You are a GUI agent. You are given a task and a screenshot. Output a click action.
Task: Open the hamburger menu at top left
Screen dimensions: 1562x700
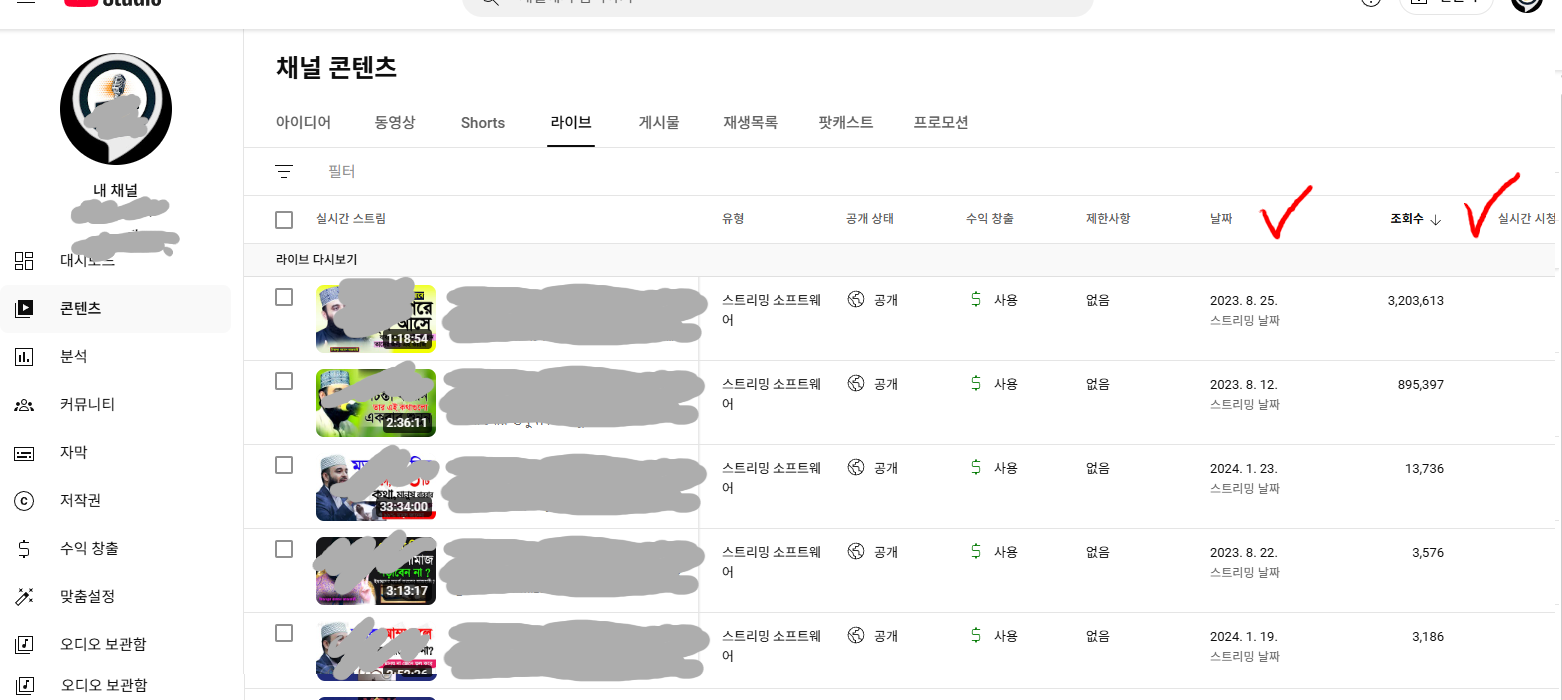tap(27, 2)
